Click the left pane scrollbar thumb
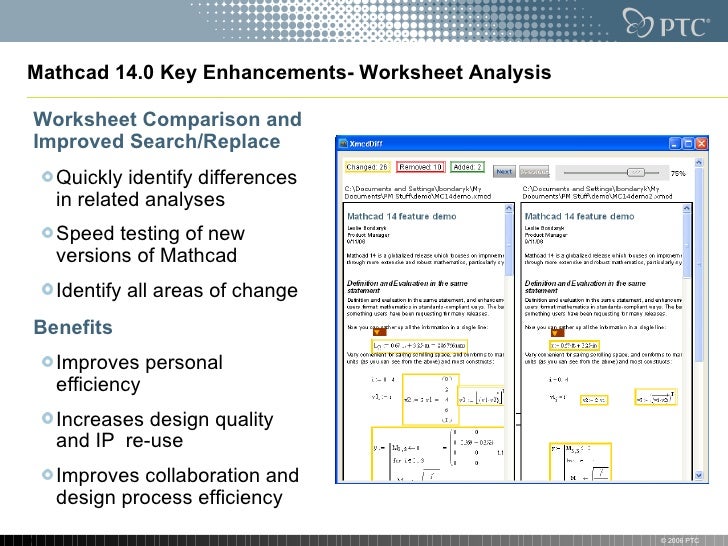Image resolution: width=728 pixels, height=546 pixels. click(509, 245)
